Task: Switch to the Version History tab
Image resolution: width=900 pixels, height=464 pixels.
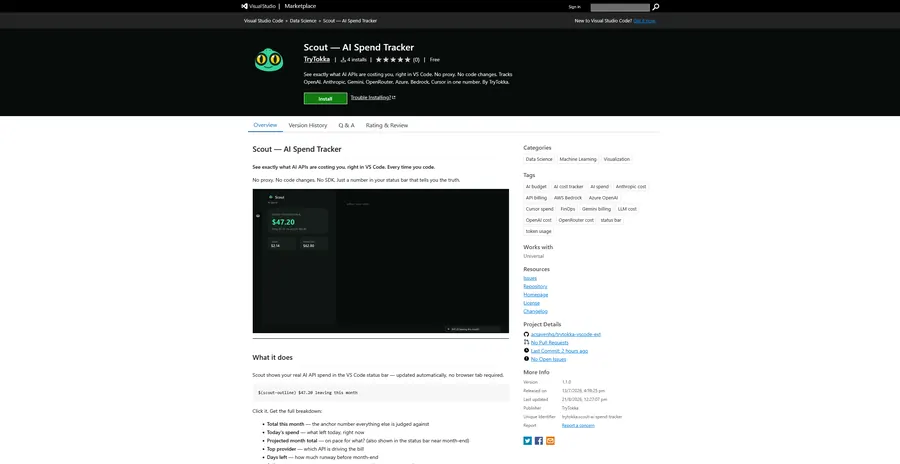Action: click(308, 125)
